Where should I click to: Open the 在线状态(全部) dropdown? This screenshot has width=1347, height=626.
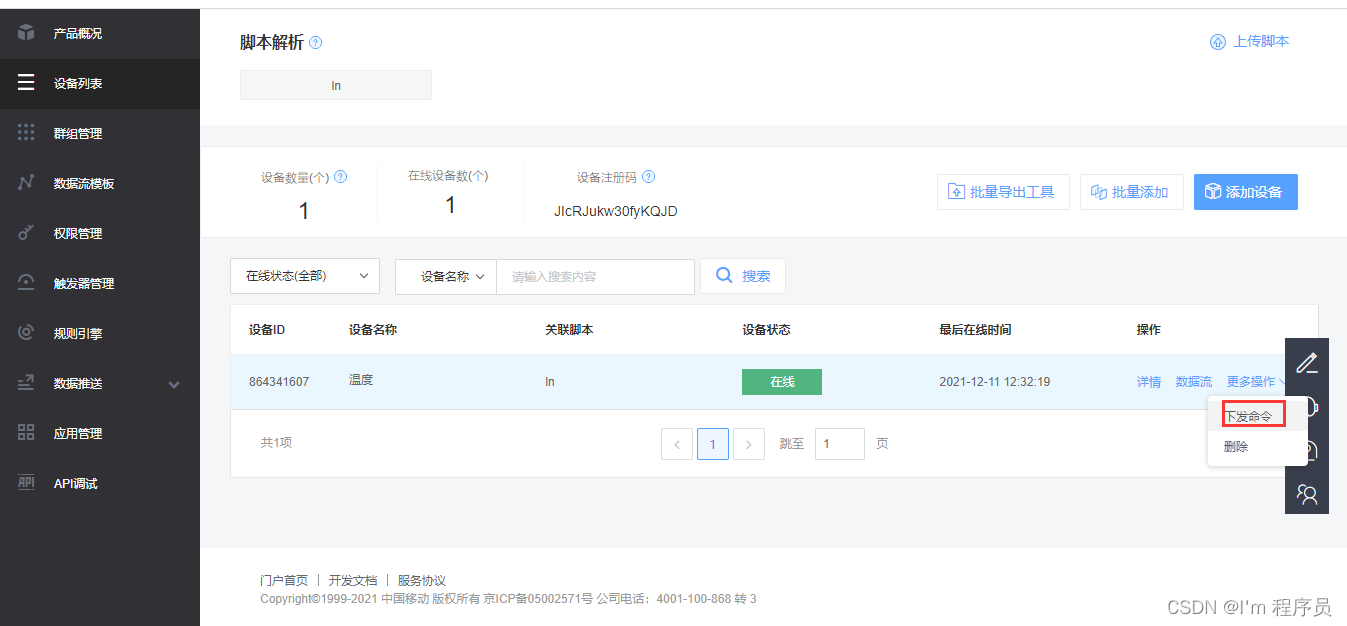pos(305,276)
